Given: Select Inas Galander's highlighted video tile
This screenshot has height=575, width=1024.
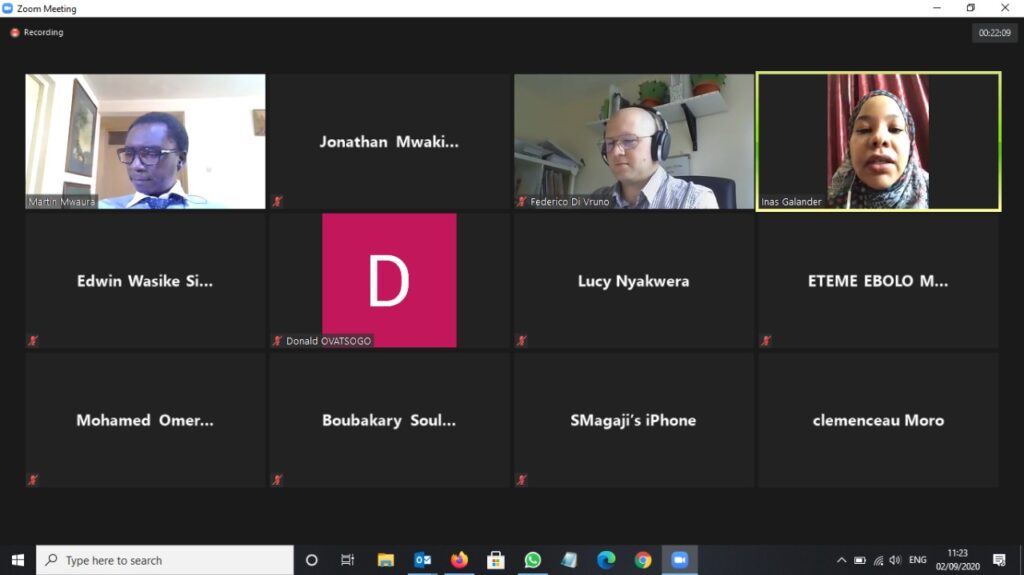Looking at the screenshot, I should click(878, 141).
